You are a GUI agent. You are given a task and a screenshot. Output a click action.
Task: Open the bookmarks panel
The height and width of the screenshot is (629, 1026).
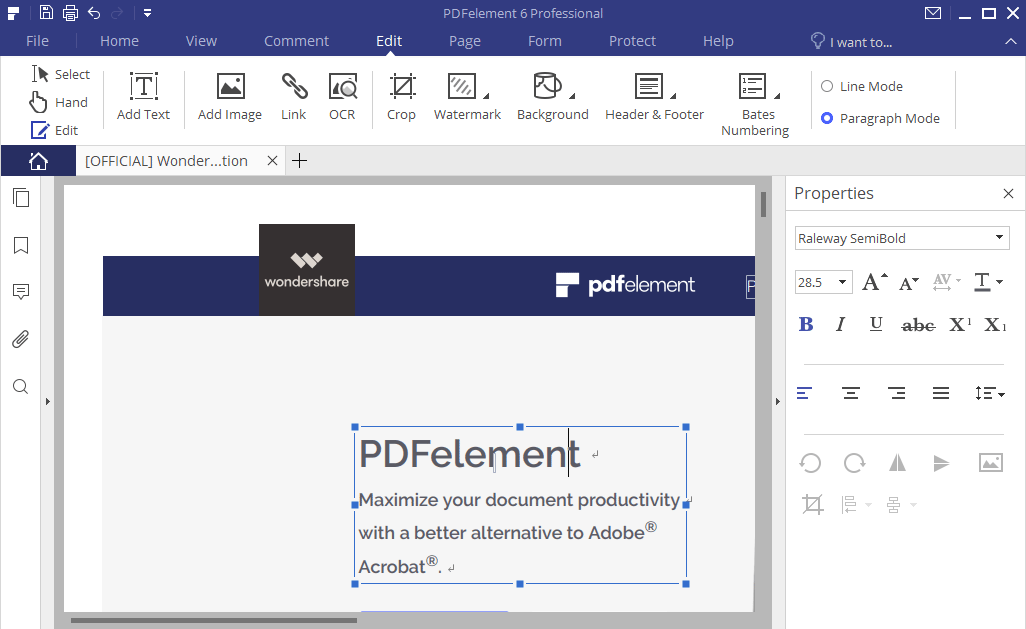pos(21,245)
